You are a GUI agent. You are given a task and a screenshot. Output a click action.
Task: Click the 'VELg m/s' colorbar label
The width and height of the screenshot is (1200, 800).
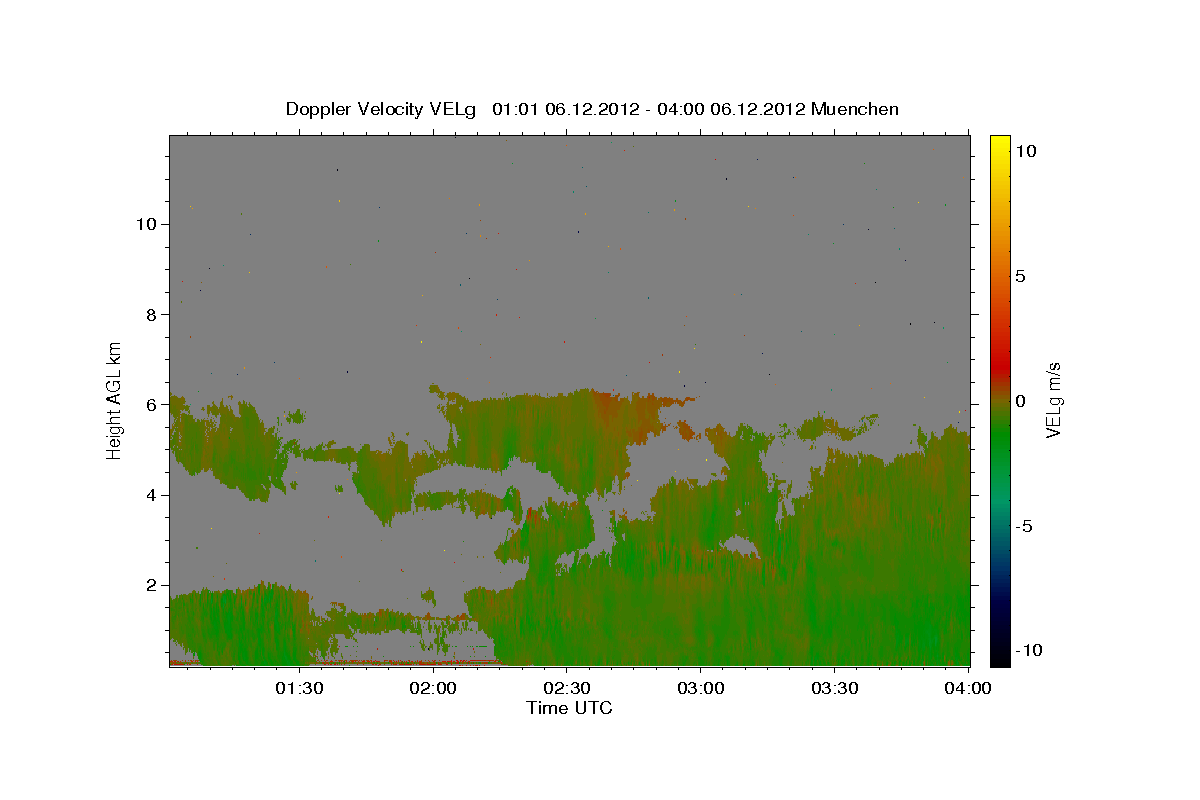point(1053,400)
